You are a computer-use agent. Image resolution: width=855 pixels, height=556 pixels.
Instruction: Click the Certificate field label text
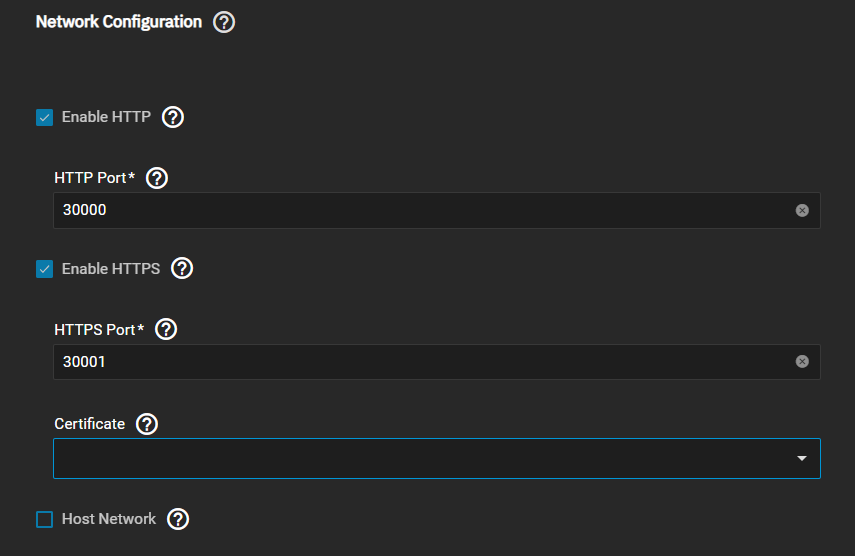89,424
